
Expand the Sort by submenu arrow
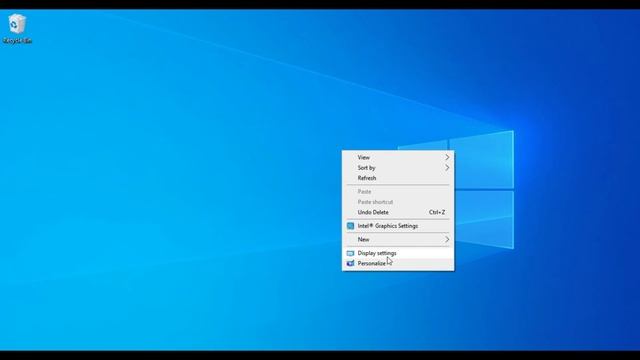(447, 168)
